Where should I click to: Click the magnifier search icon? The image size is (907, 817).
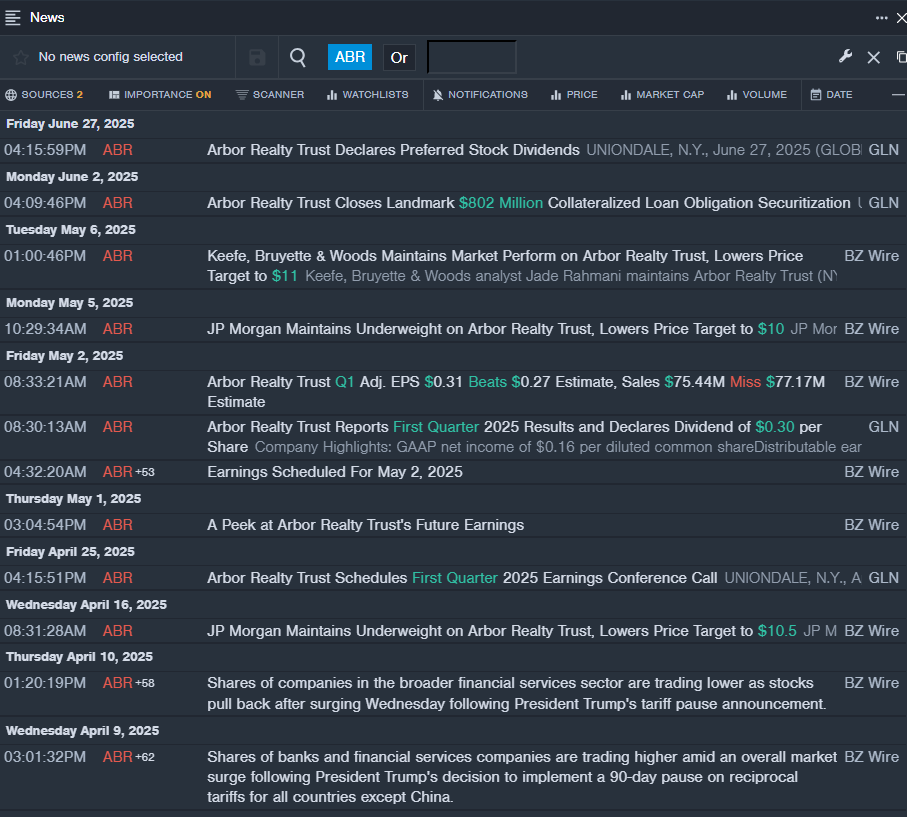point(298,57)
